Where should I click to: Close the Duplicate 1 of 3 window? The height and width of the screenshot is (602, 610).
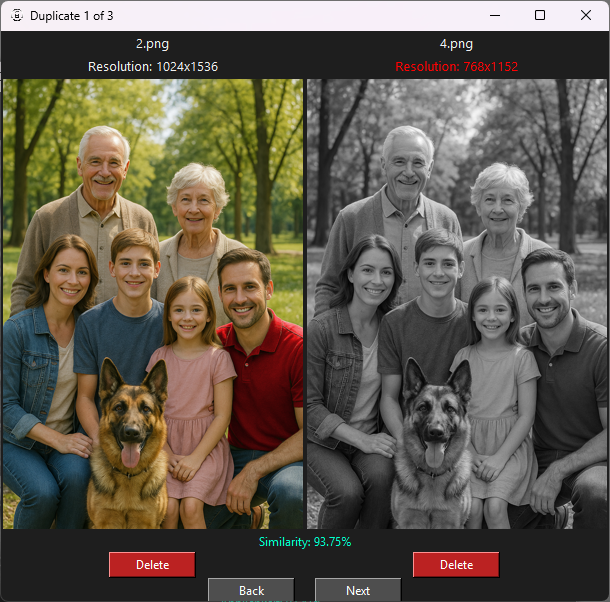tap(586, 15)
